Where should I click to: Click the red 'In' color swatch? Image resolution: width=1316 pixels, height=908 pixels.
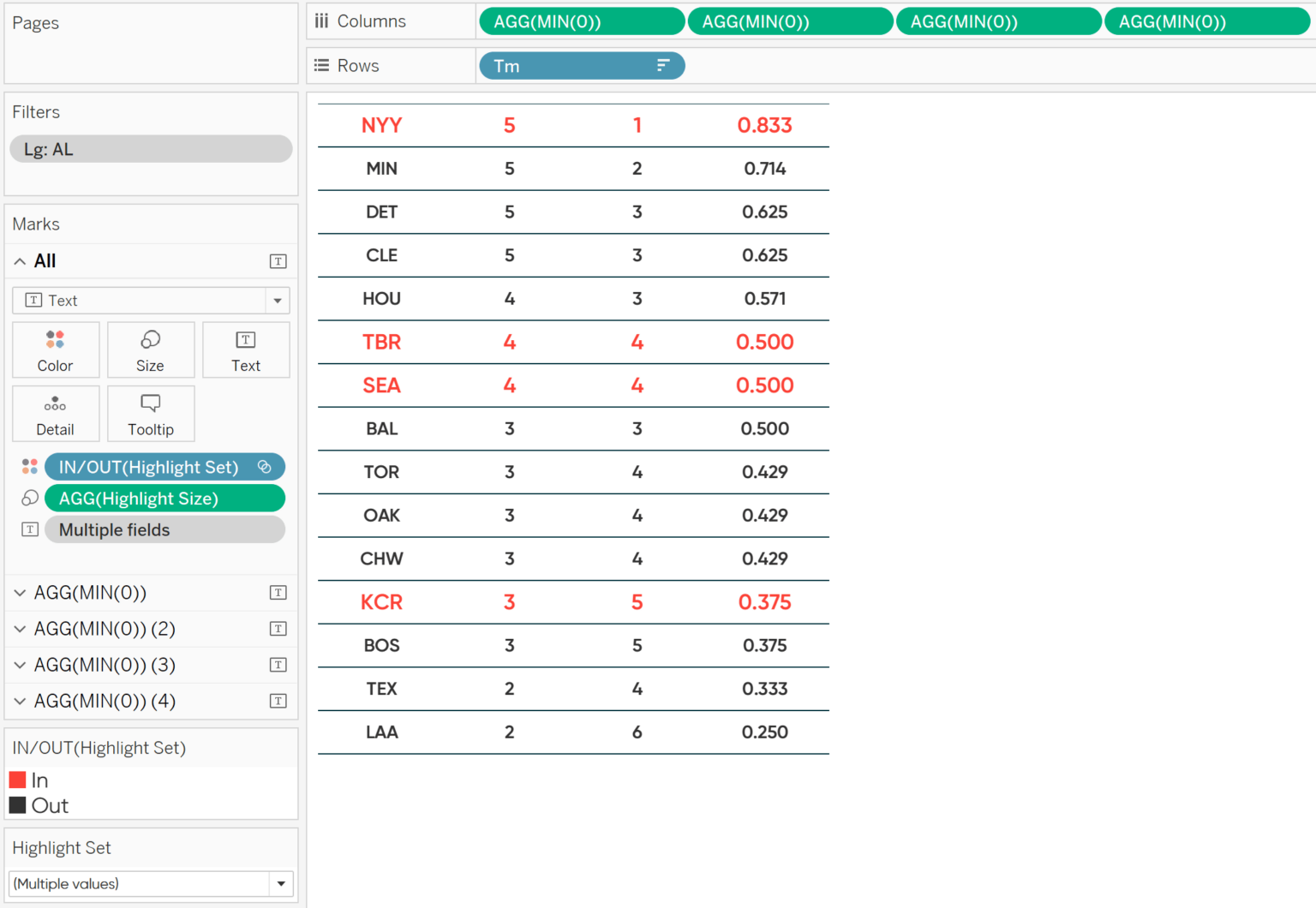(19, 780)
